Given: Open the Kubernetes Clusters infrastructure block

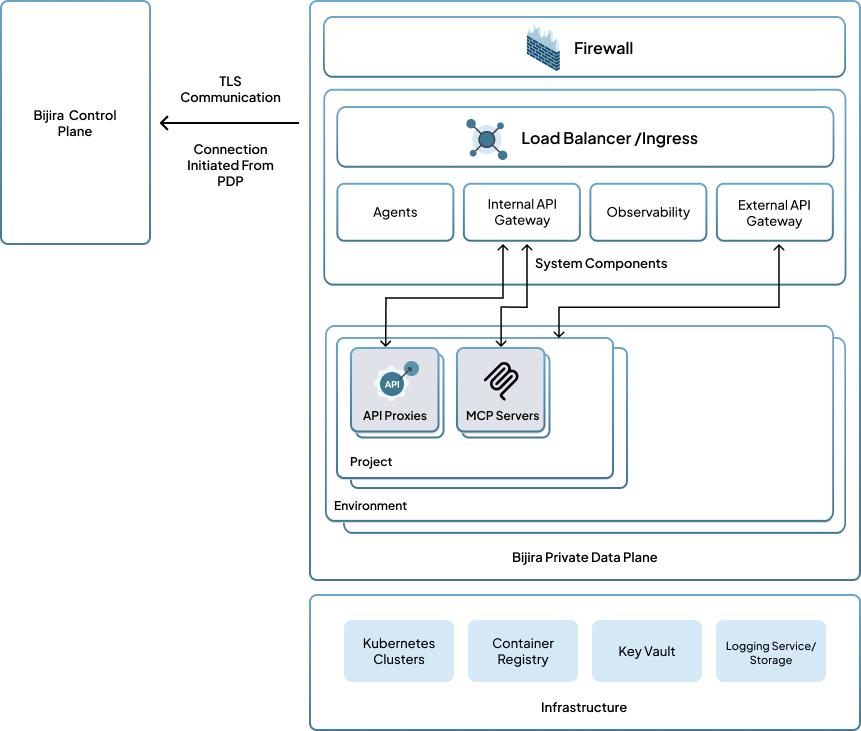Looking at the screenshot, I should 399,651.
